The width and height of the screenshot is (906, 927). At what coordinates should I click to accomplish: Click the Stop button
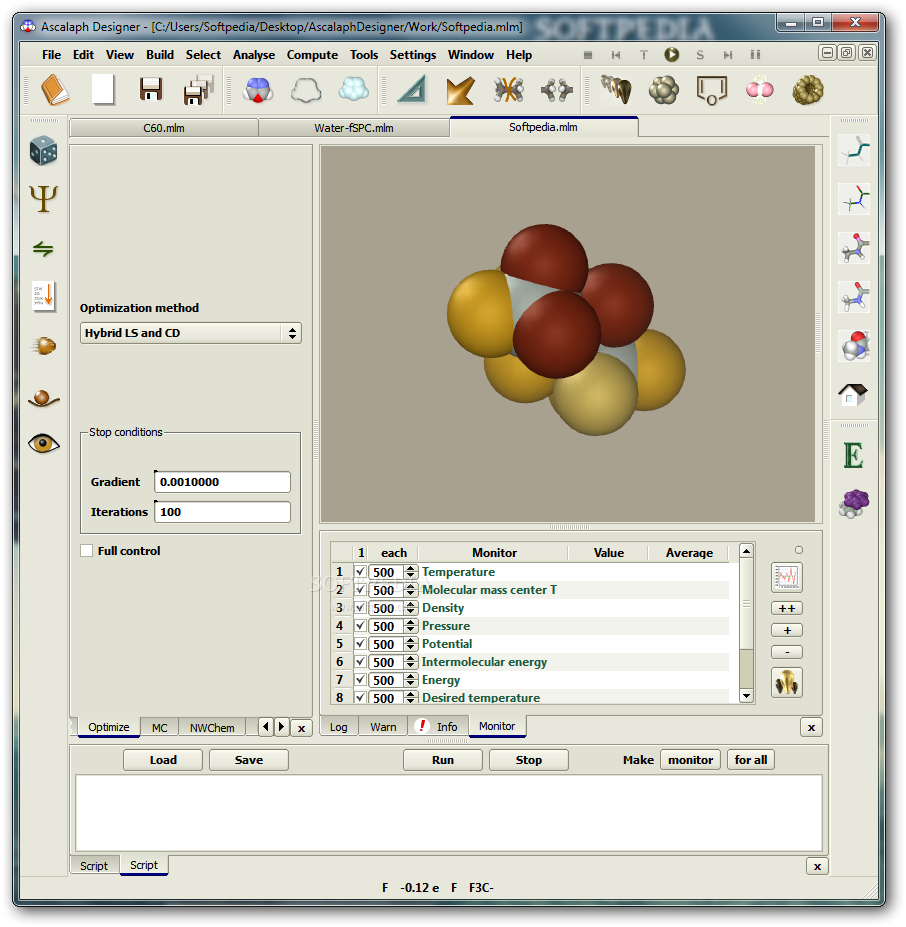(529, 760)
